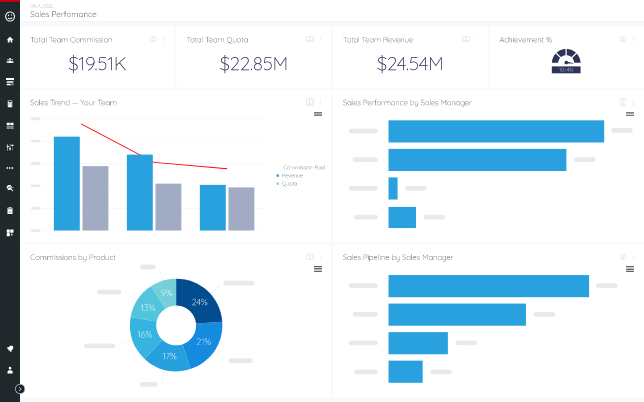Click the megaphone announcements icon in sidebar
Viewport: 644px width, 402px height.
click(x=10, y=349)
